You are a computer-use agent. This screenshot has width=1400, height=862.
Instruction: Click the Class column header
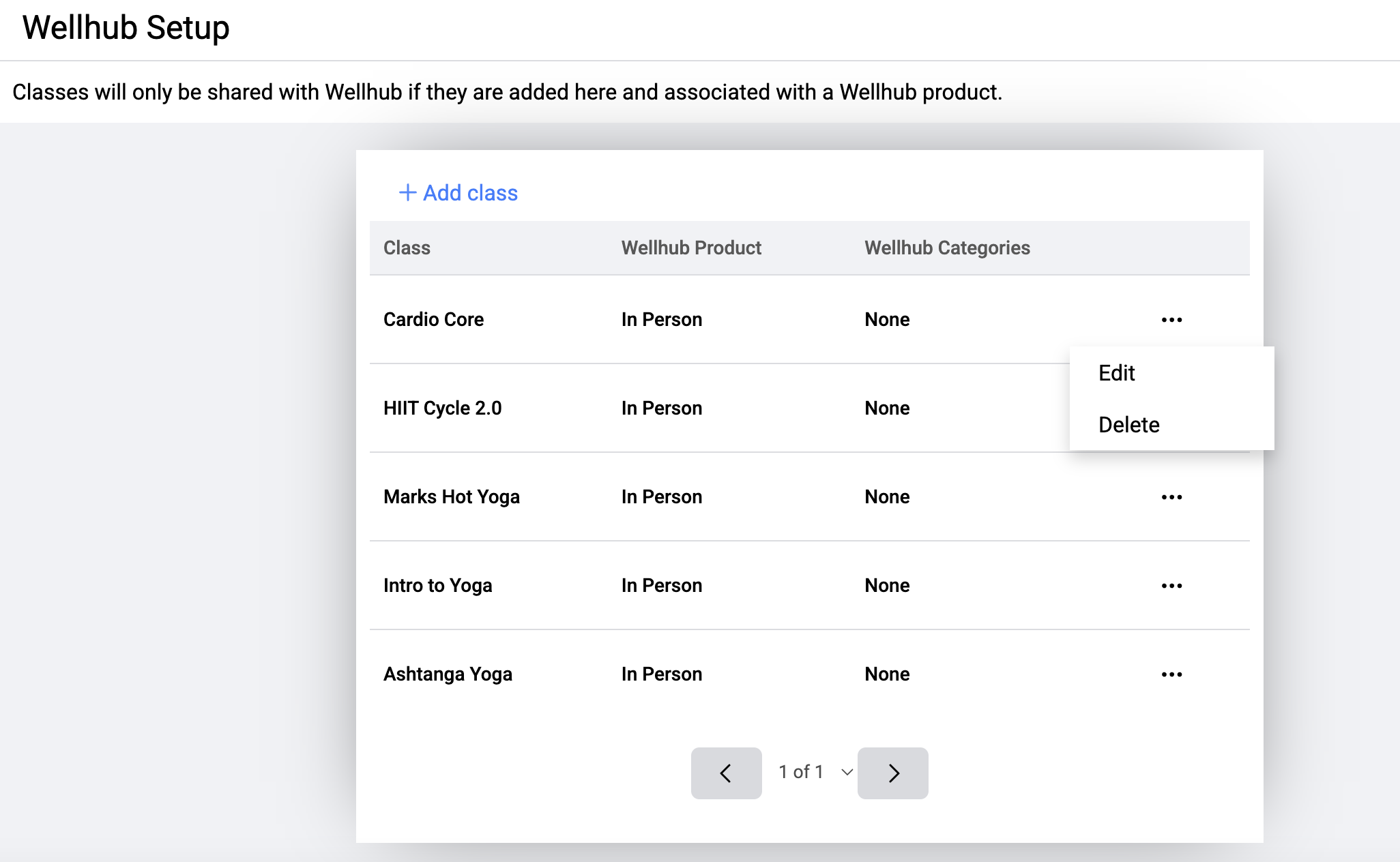(x=407, y=248)
